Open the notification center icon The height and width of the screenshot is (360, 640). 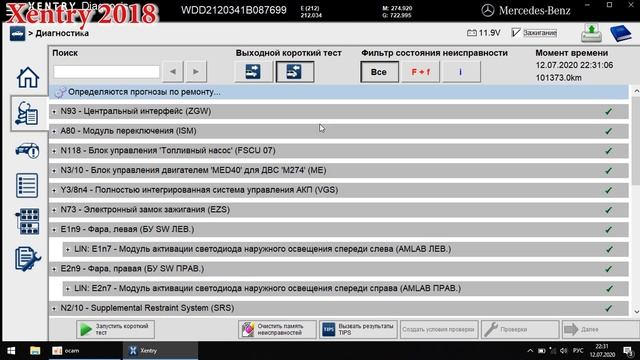coord(628,351)
